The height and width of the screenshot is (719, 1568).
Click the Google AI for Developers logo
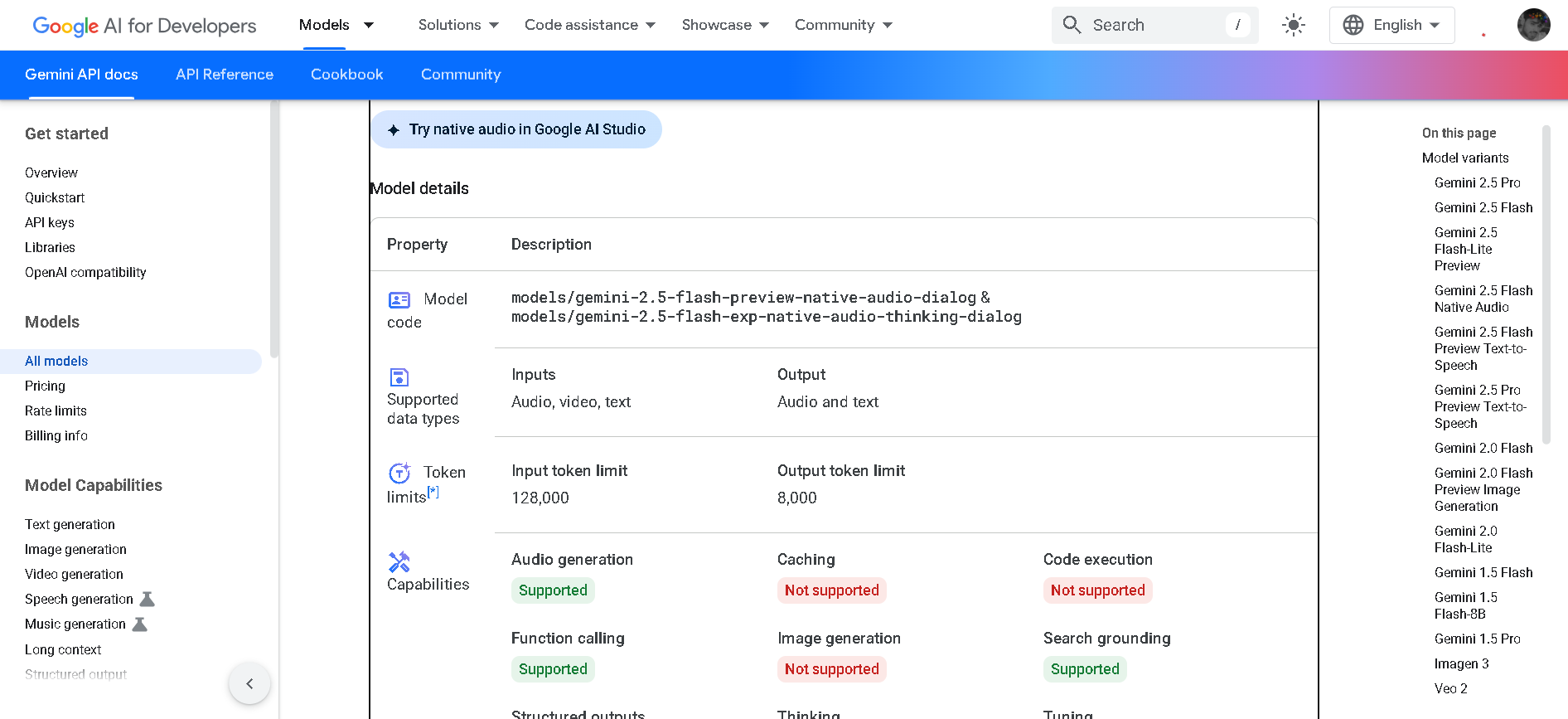144,26
